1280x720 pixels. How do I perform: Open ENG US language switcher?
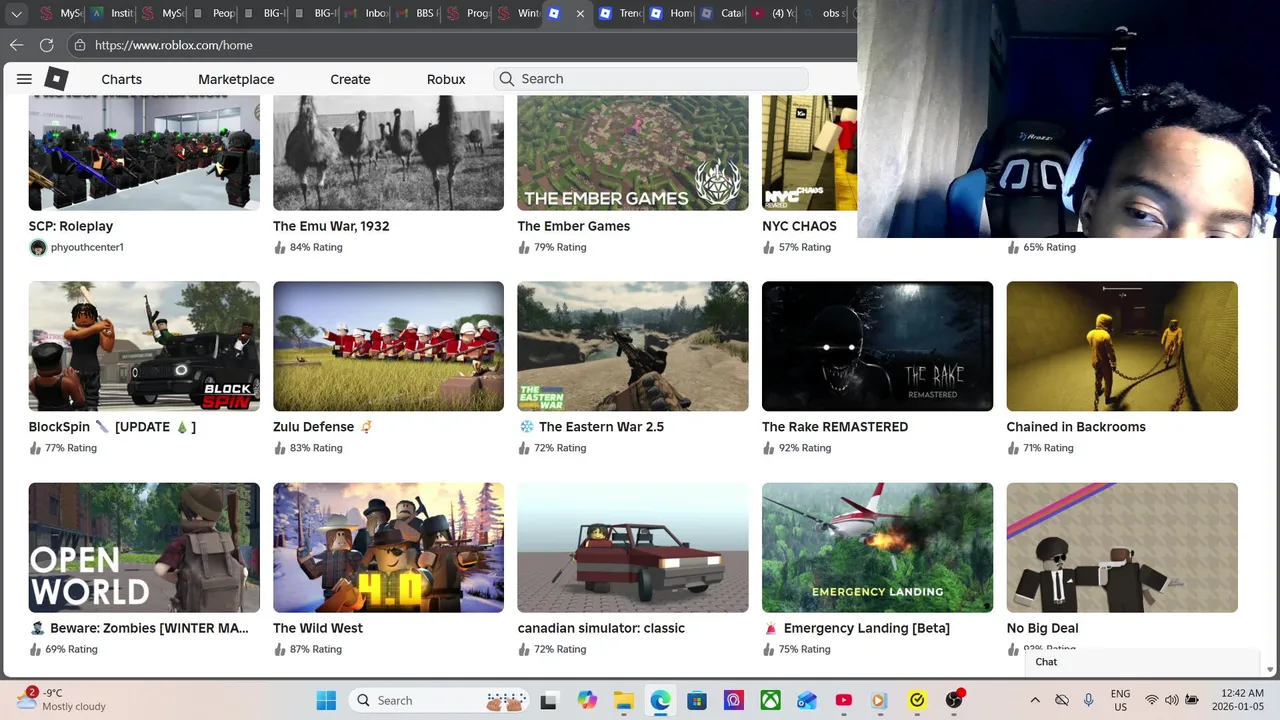point(1120,700)
